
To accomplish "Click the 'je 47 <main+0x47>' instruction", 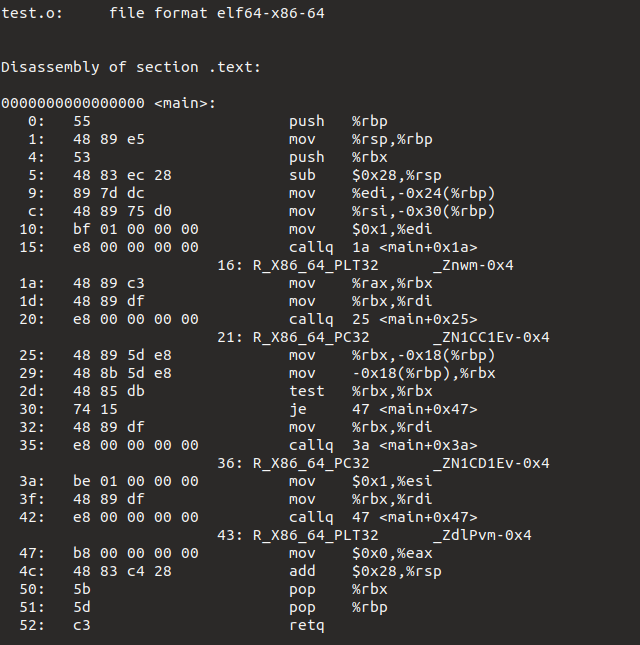I will point(383,409).
